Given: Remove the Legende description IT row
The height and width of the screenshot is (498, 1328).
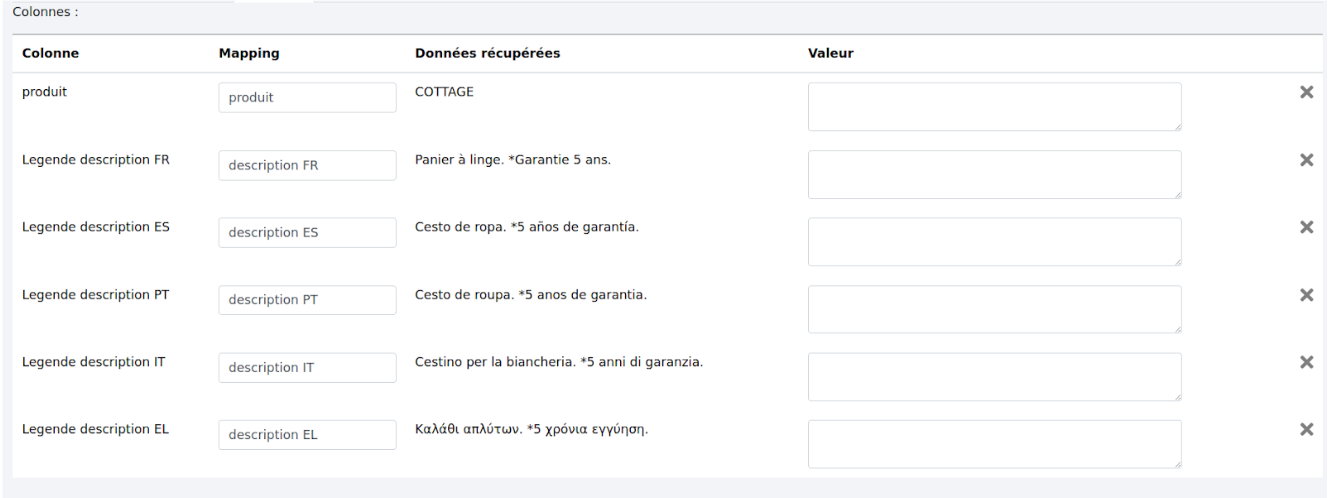Looking at the screenshot, I should point(1305,362).
